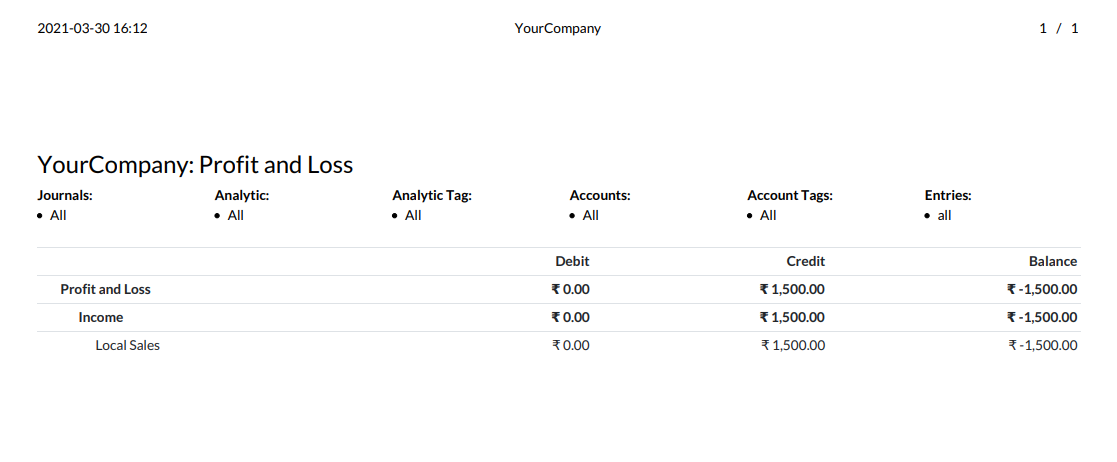Click the Profit and Loss report row

coord(558,290)
